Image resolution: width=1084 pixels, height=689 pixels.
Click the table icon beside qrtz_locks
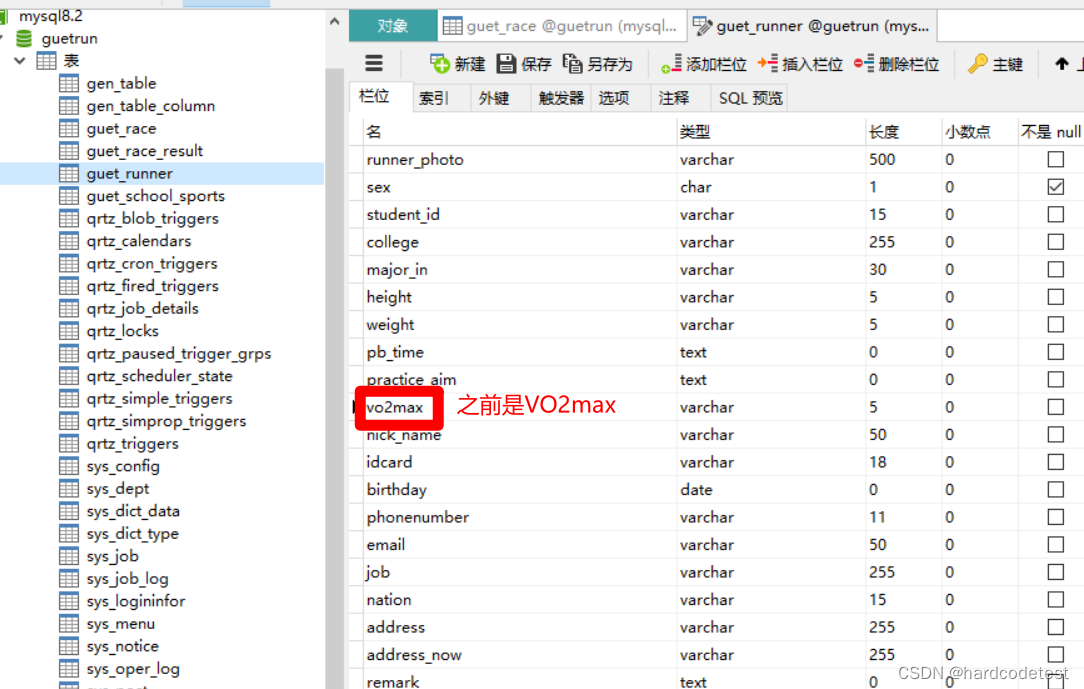coord(69,331)
